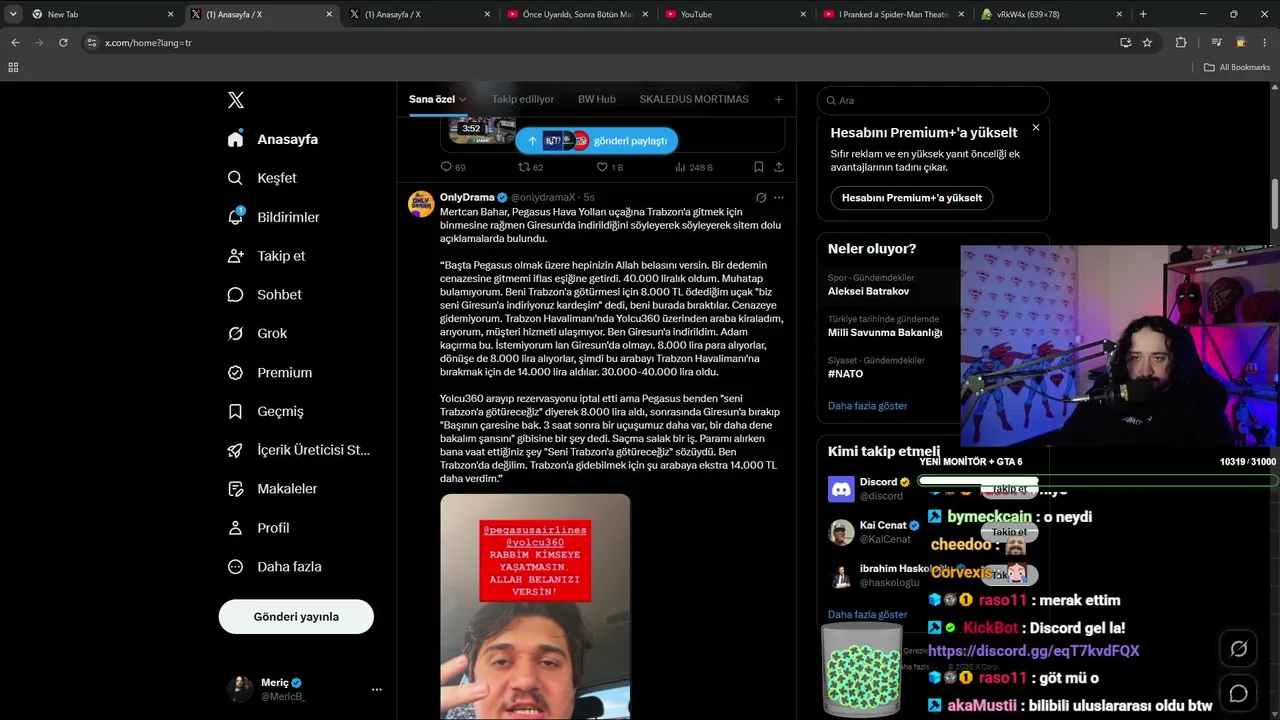Switch to I Pranked a Spider-Man tab
This screenshot has width=1280, height=720.
click(x=893, y=14)
